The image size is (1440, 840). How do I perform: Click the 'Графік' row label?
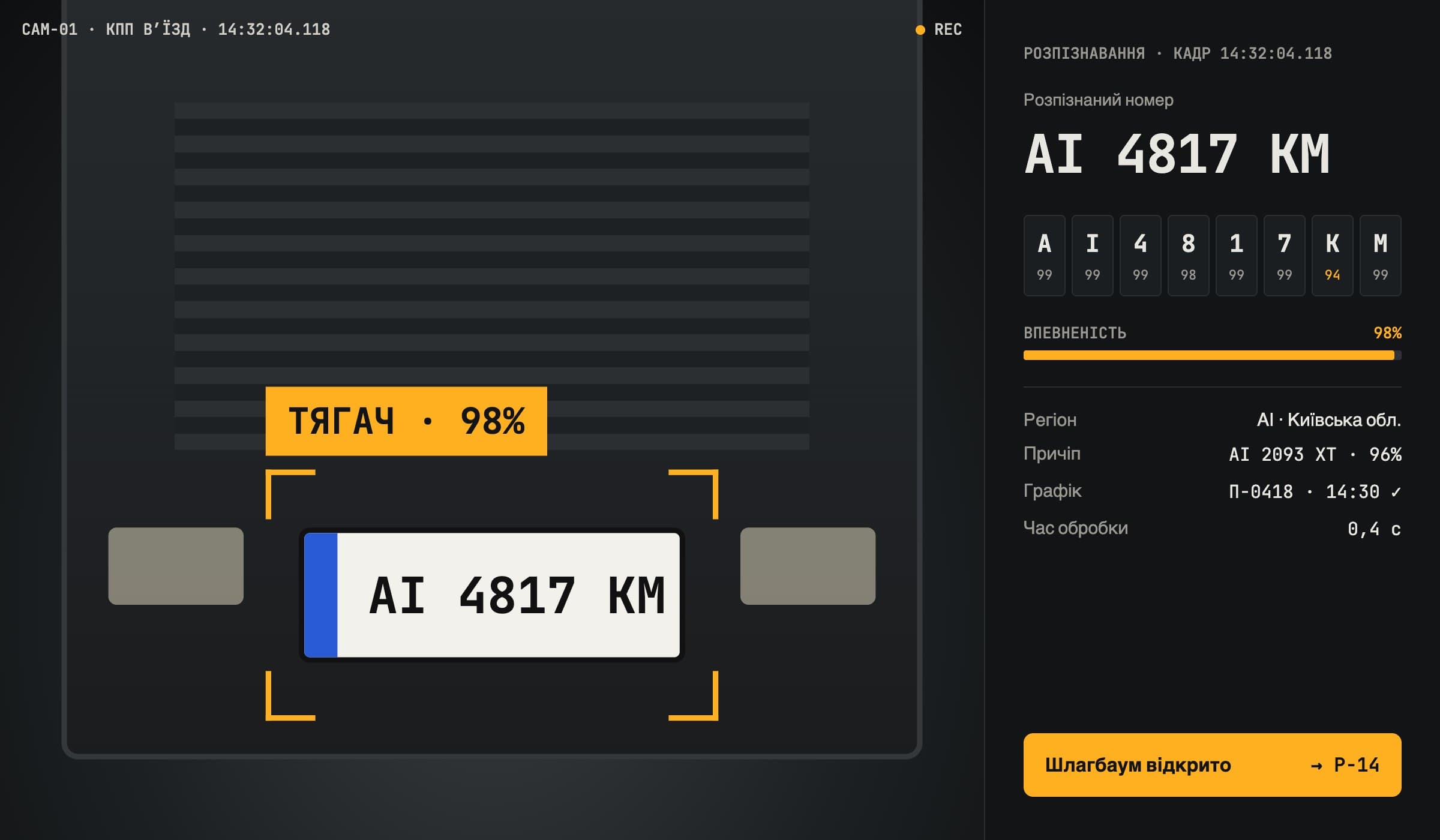tap(1052, 491)
